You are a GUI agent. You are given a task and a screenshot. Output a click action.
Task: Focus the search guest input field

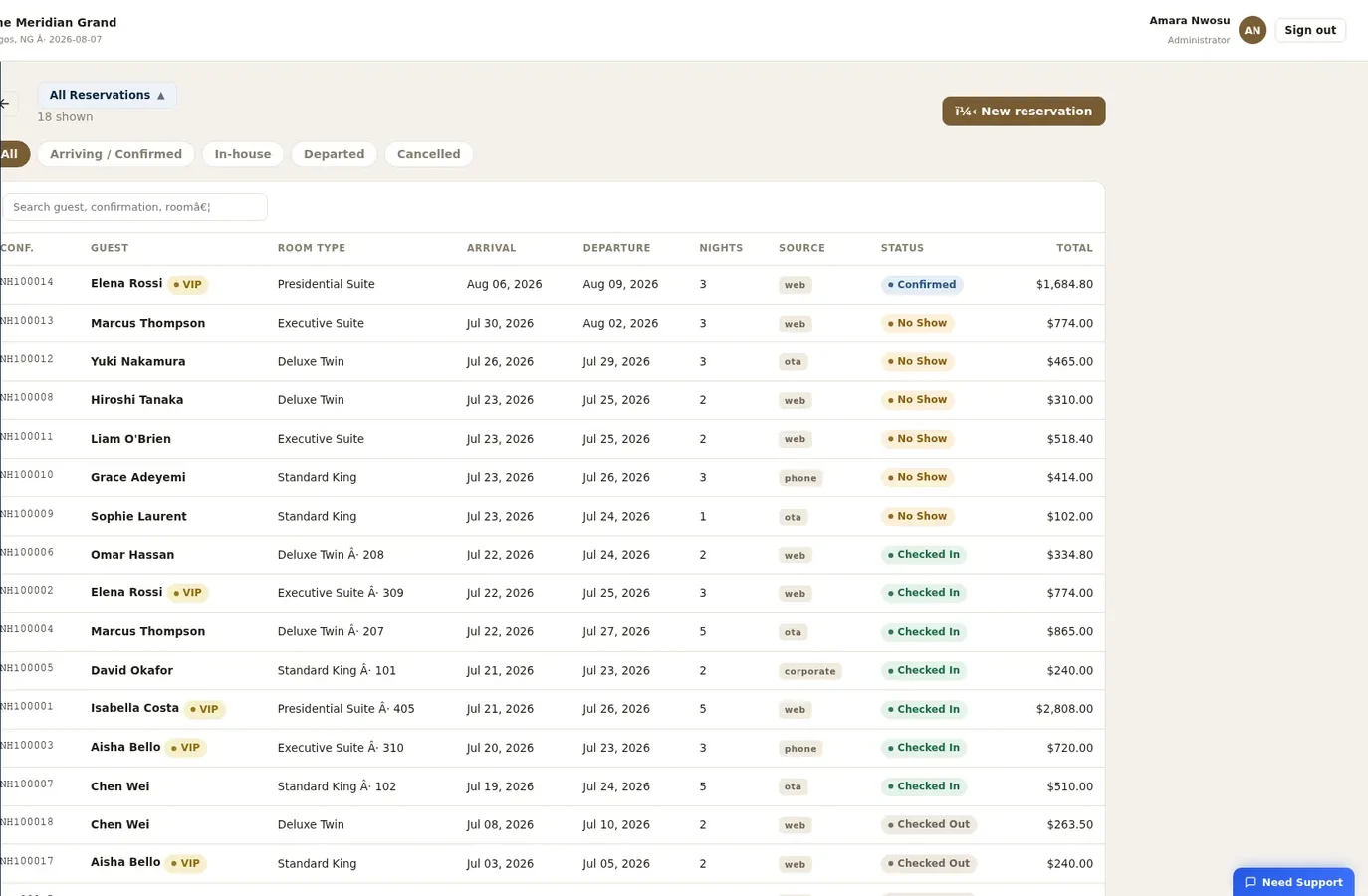click(134, 207)
